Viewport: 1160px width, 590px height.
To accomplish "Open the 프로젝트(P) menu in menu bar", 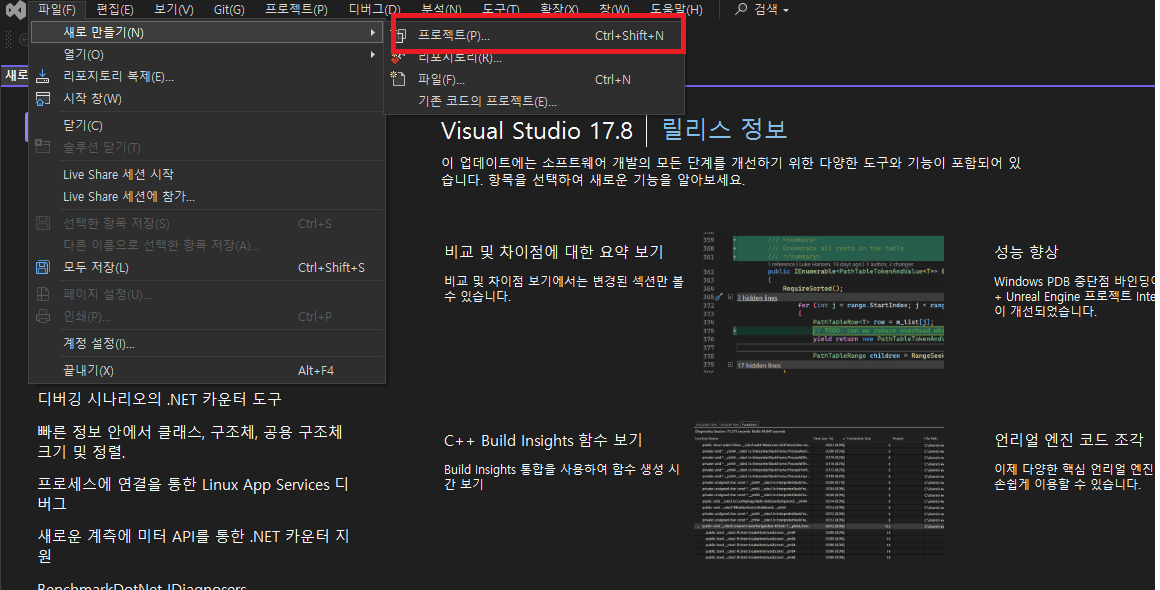I will tap(296, 10).
